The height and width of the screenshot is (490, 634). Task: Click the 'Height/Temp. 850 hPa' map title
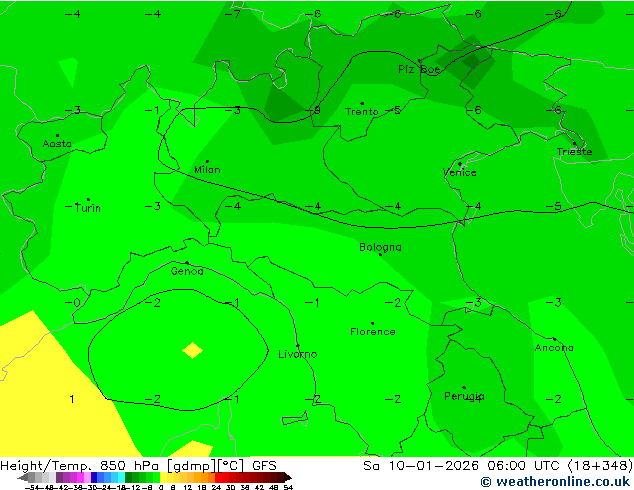pyautogui.click(x=81, y=466)
